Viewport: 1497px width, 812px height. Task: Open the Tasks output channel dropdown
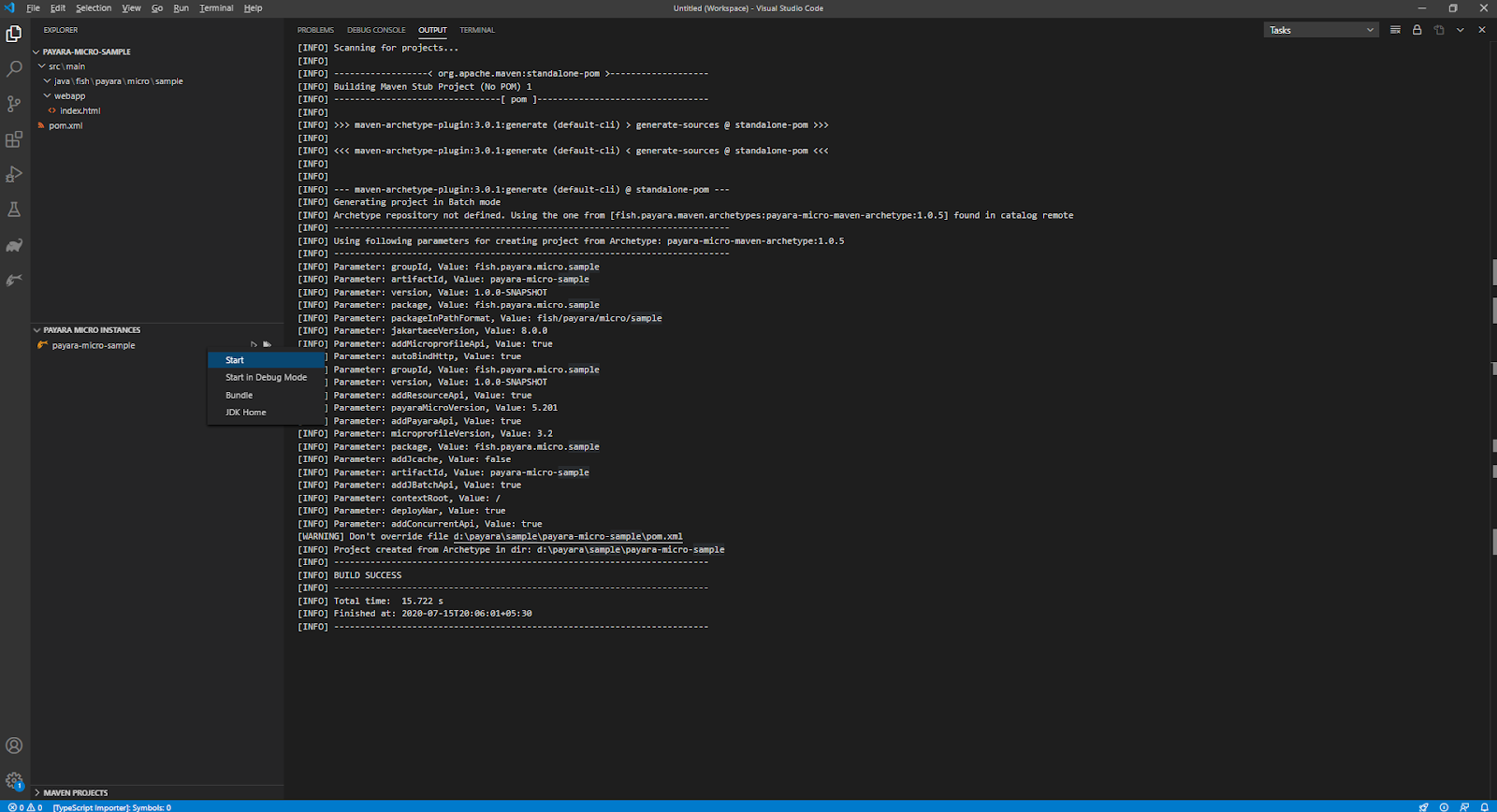pos(1320,30)
